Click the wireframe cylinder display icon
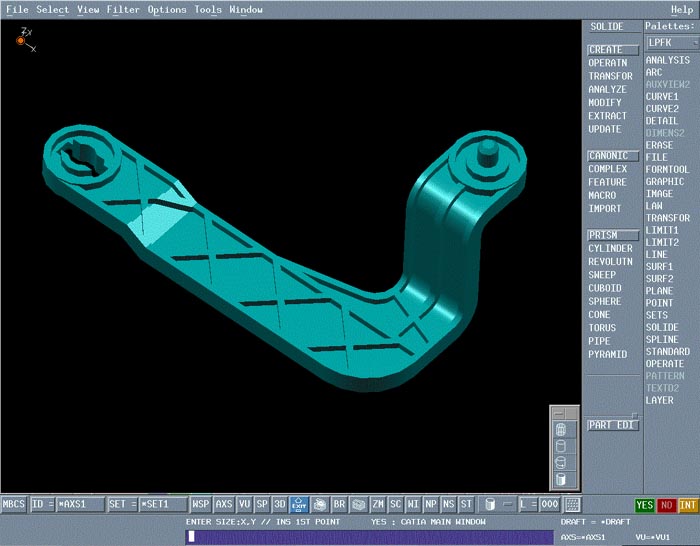The height and width of the screenshot is (546, 700). pos(561,429)
